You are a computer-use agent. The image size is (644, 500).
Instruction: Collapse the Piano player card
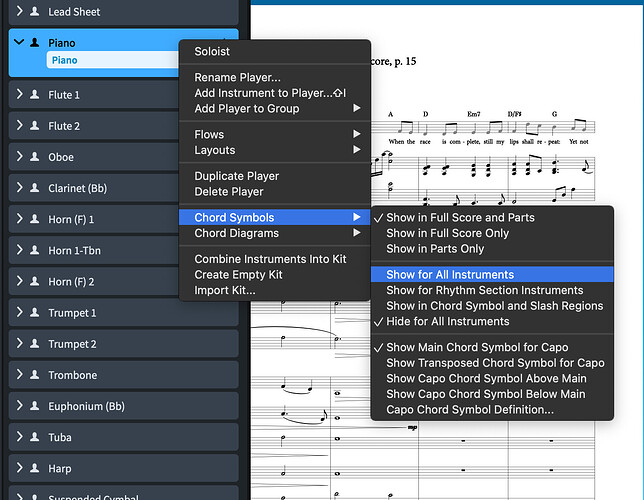point(19,42)
